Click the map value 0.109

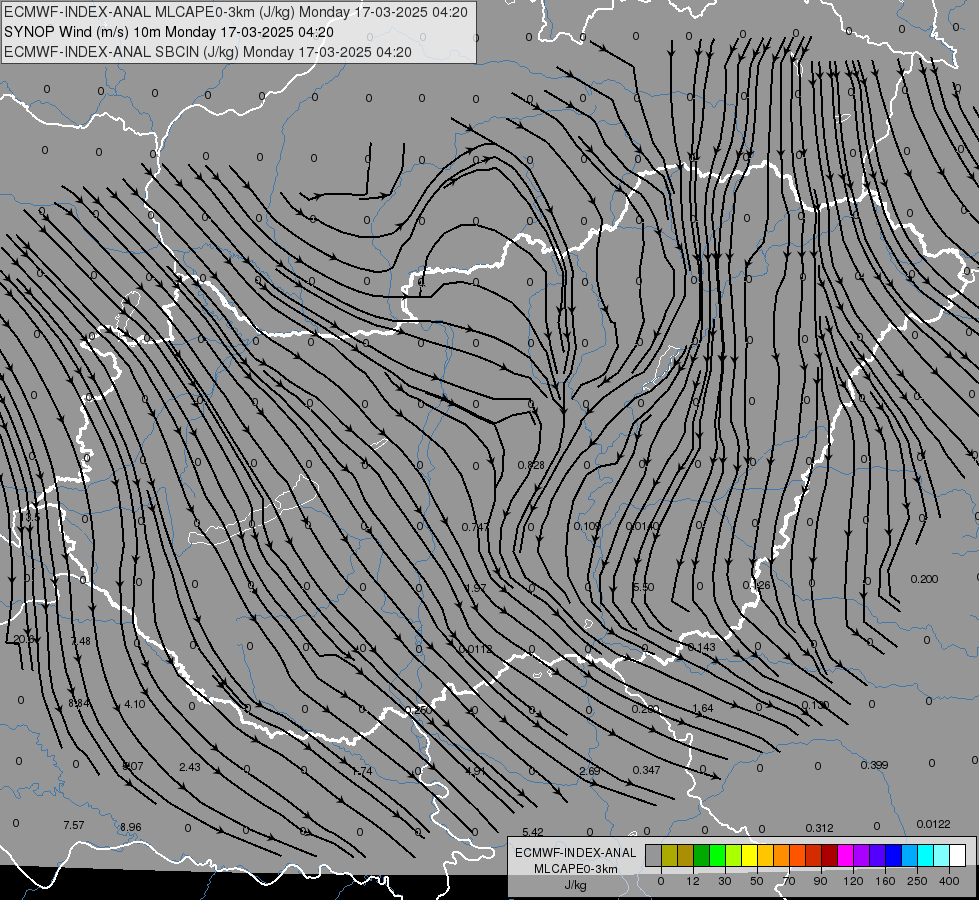click(x=587, y=527)
